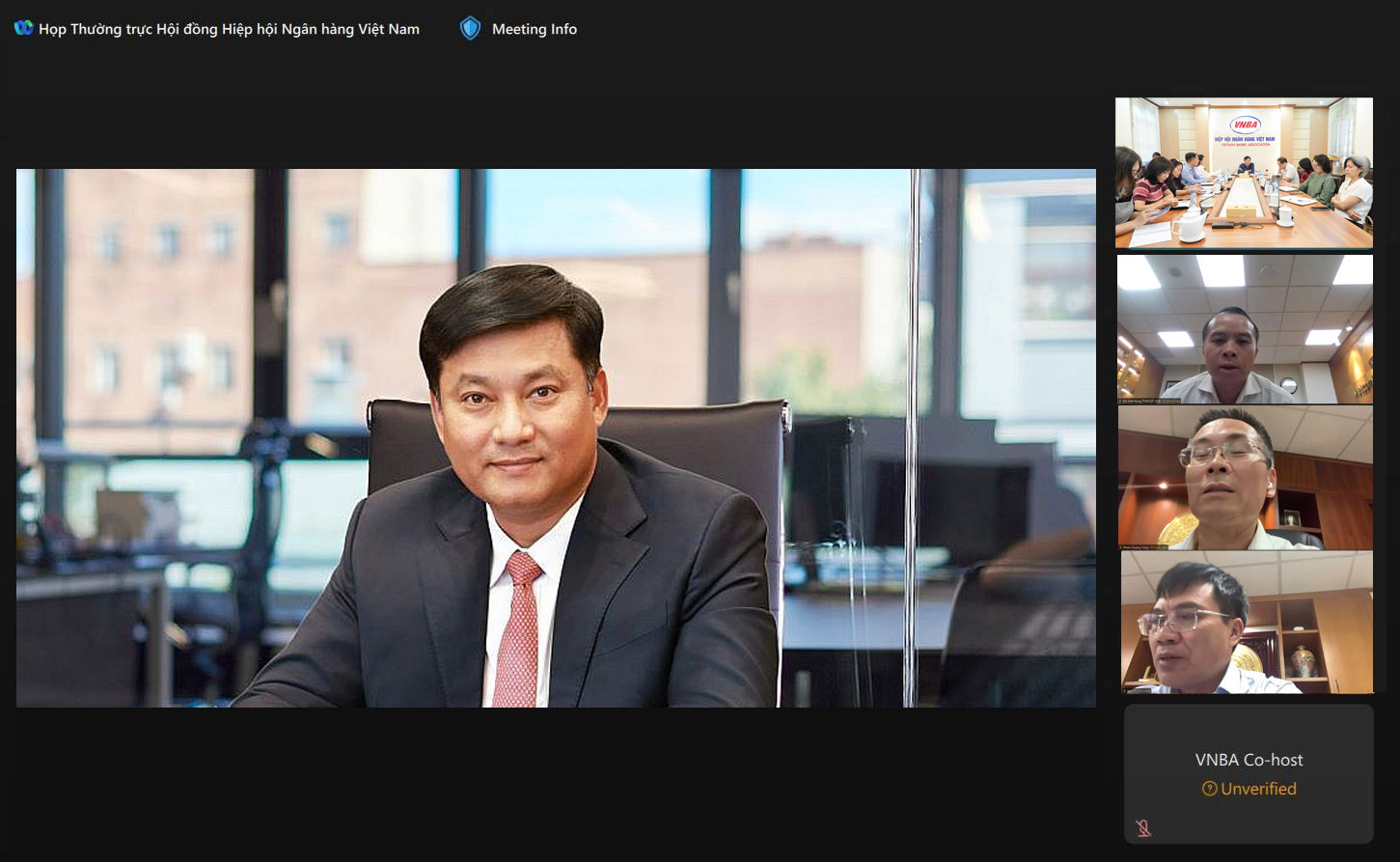Select the thumbnail of man under ceiling lights
The height and width of the screenshot is (862, 1400).
(1245, 328)
